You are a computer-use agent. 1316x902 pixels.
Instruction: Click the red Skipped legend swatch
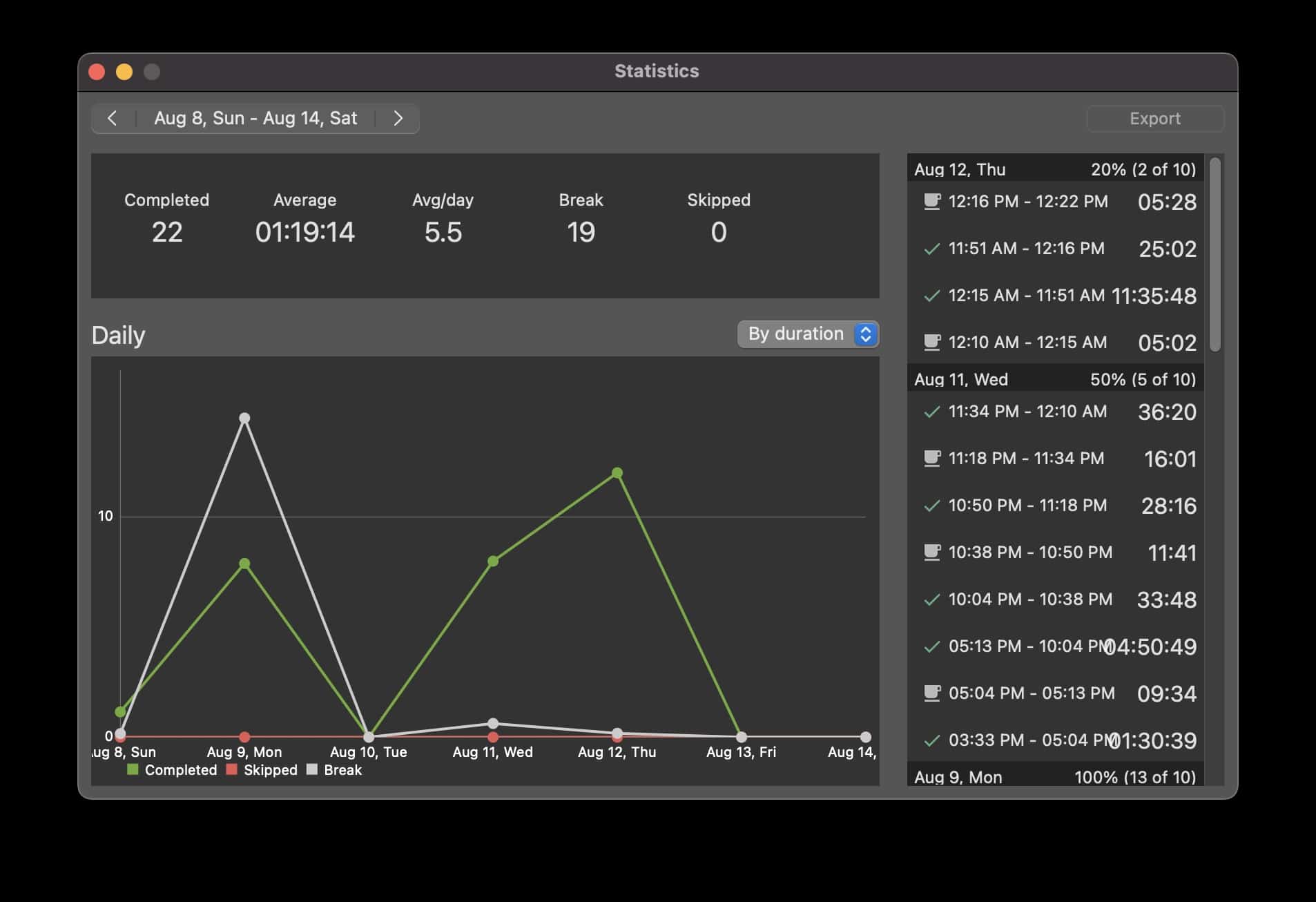pyautogui.click(x=232, y=769)
